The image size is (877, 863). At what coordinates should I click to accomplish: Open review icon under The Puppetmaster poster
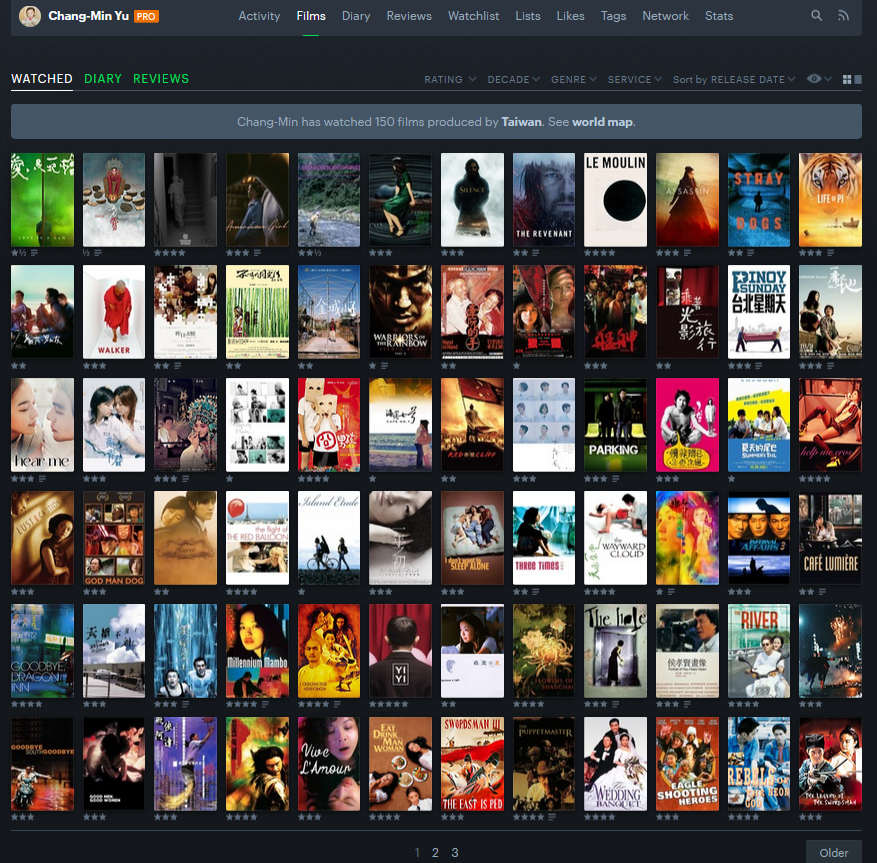(x=552, y=817)
